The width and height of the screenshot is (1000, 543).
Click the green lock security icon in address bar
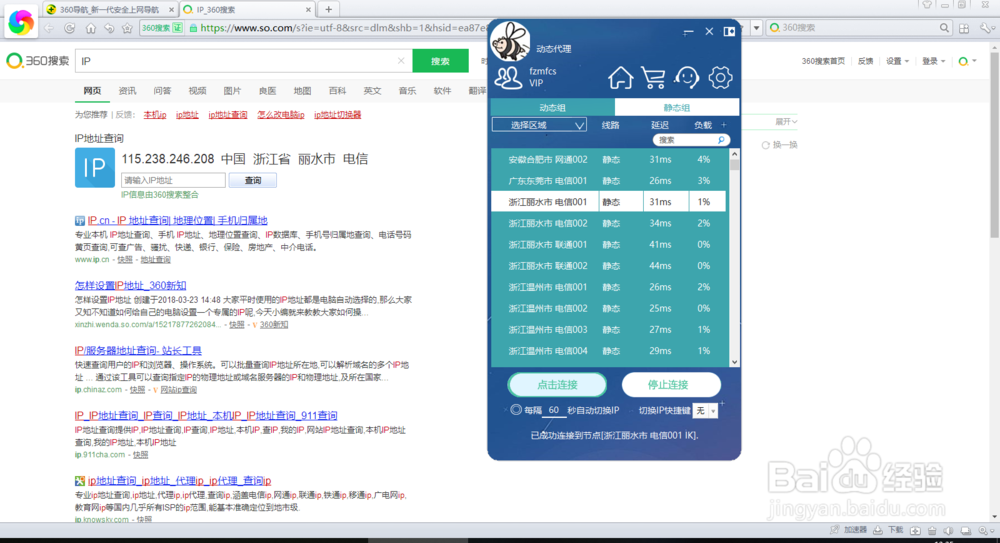193,28
